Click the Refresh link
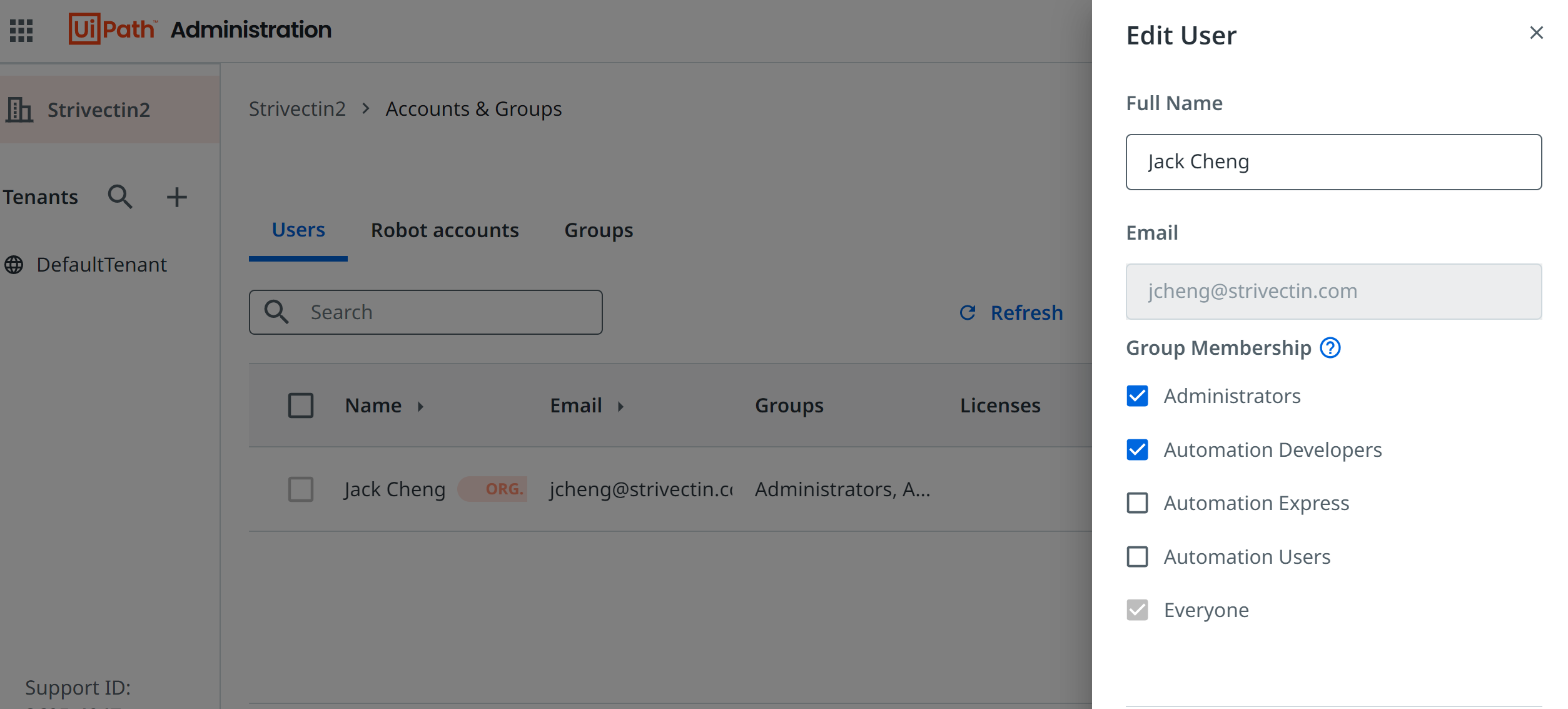The width and height of the screenshot is (1568, 709). [1026, 313]
